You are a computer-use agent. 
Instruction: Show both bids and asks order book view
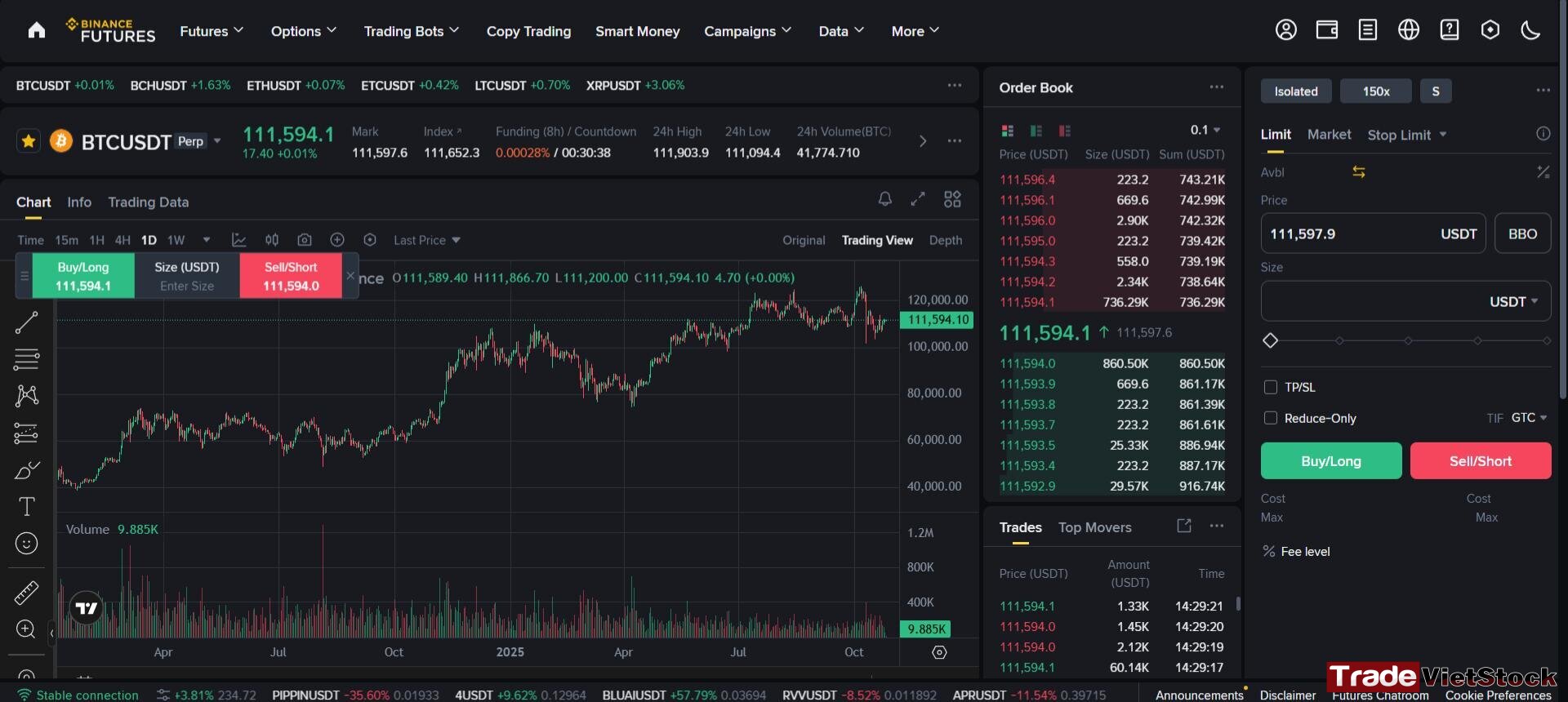coord(1007,131)
